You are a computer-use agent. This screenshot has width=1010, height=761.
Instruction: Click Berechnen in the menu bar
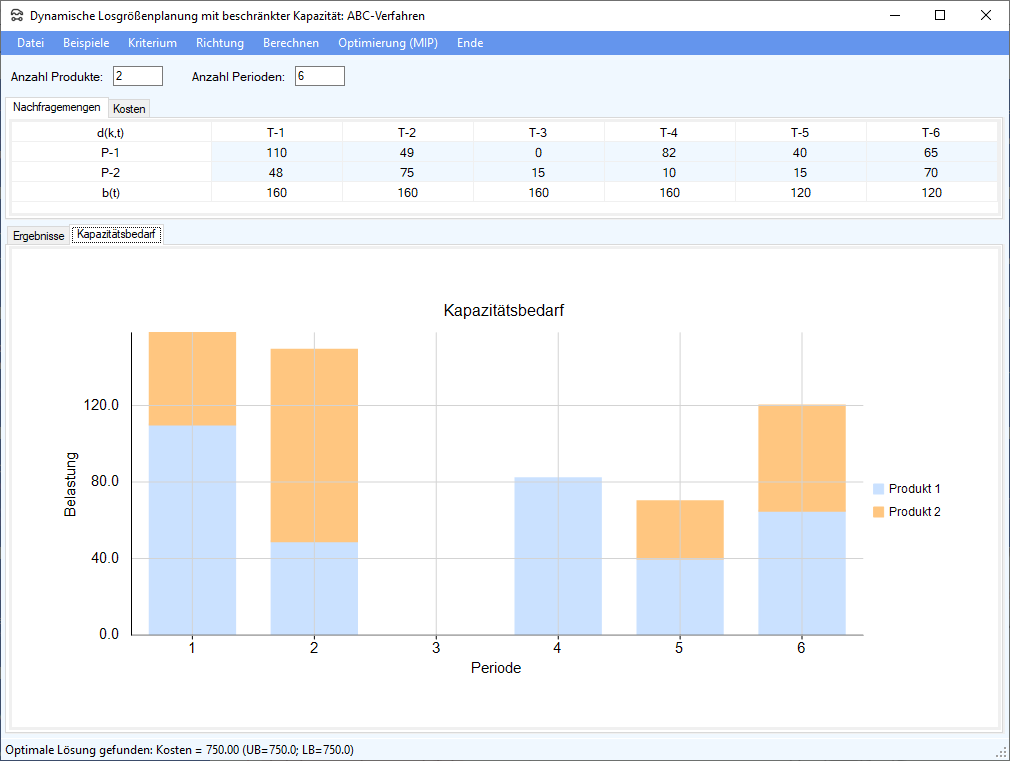291,43
